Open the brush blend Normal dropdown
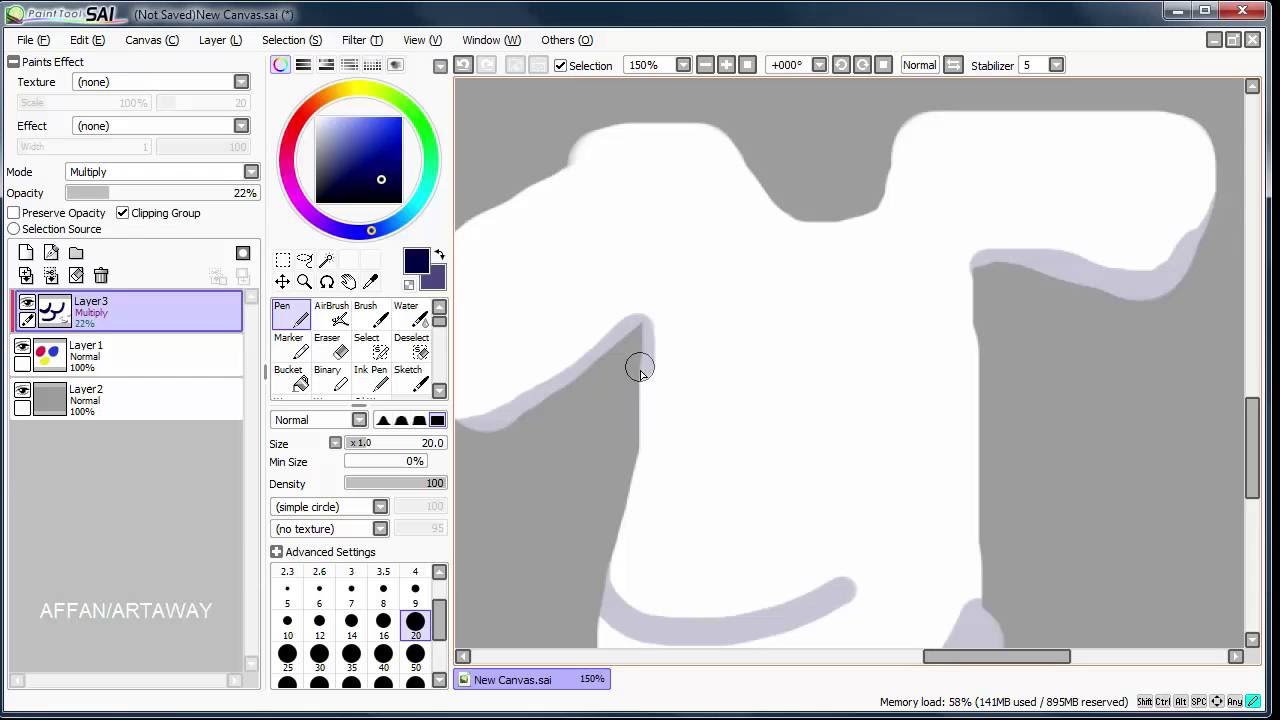The image size is (1280, 720). 359,420
